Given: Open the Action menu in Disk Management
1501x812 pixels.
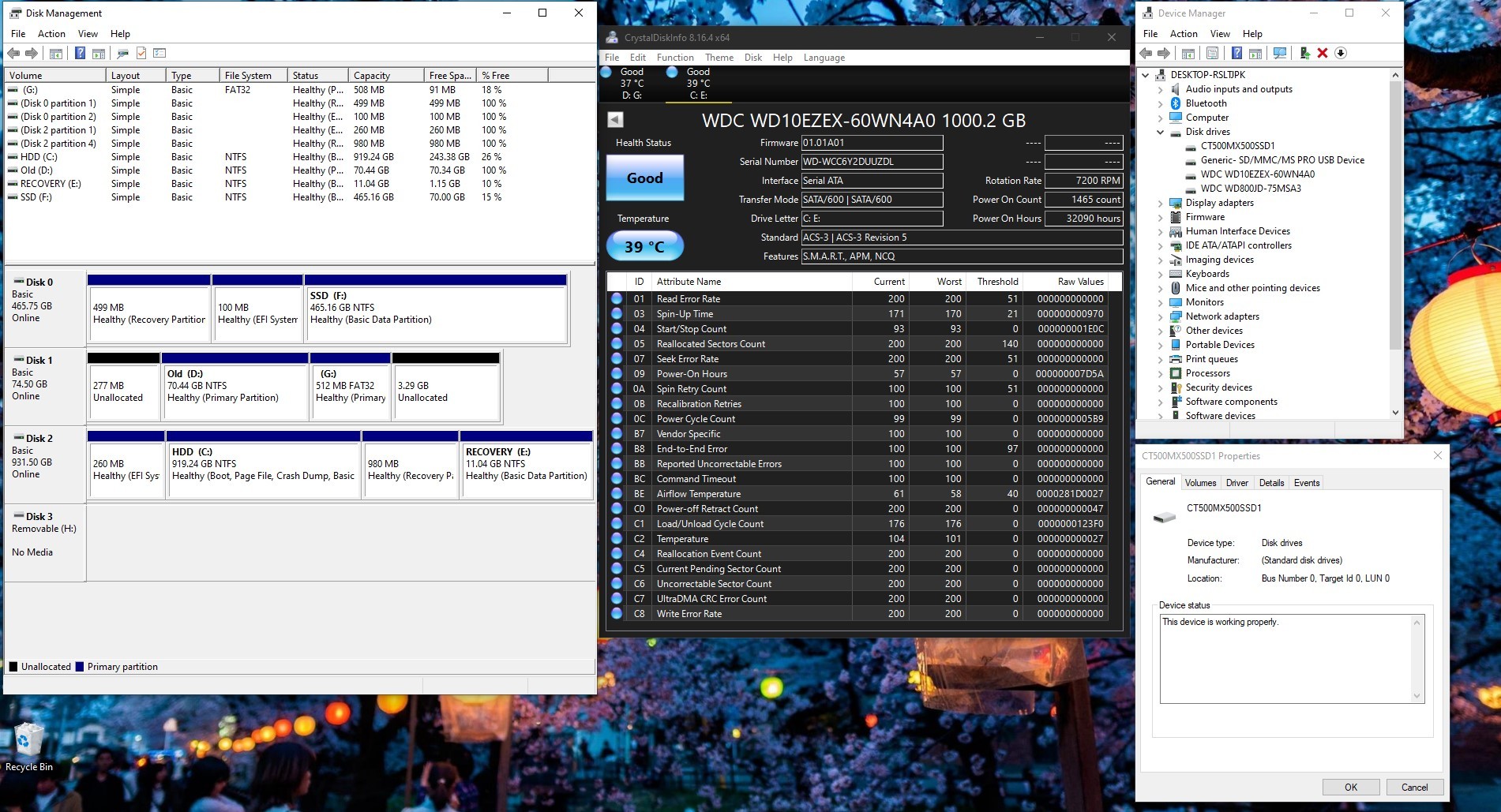Looking at the screenshot, I should click(x=51, y=34).
